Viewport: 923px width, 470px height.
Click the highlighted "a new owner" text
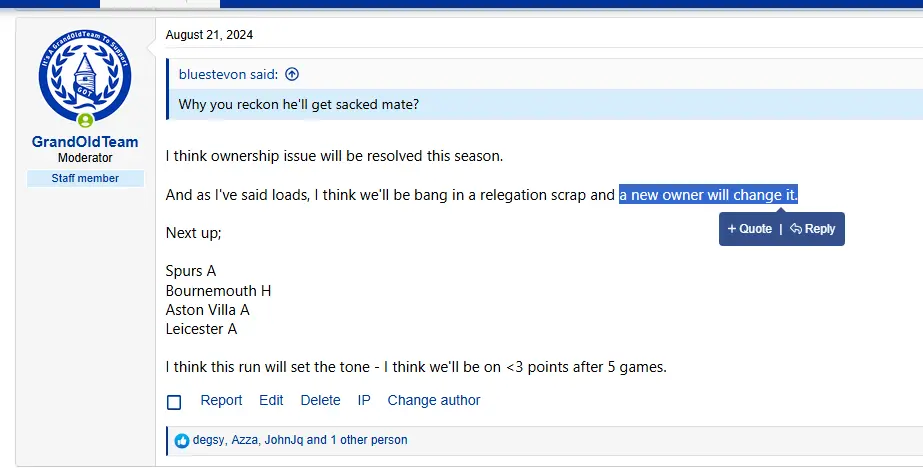click(x=707, y=194)
